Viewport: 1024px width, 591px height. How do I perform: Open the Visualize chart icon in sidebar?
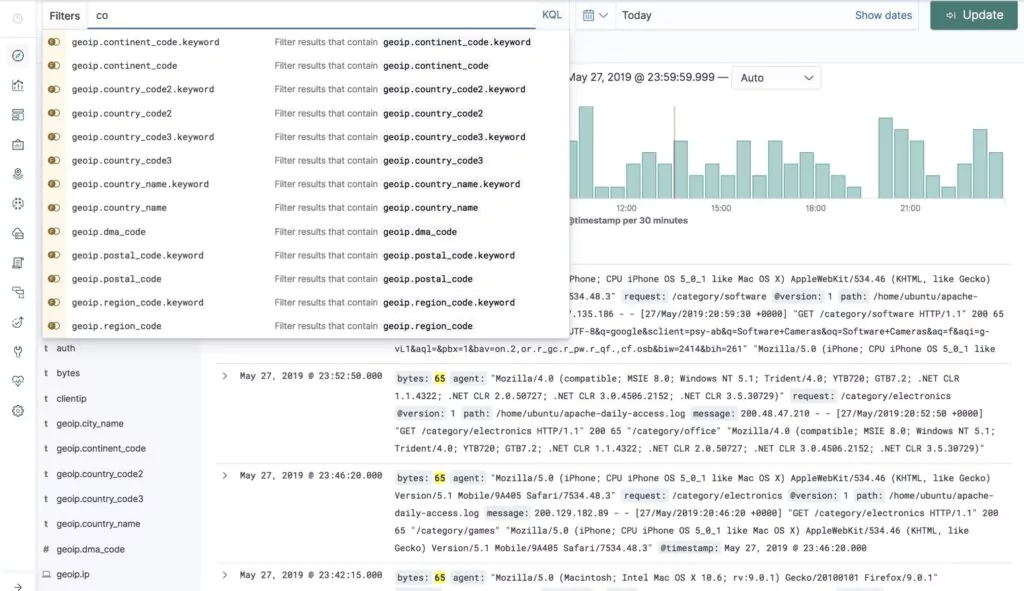click(x=18, y=85)
